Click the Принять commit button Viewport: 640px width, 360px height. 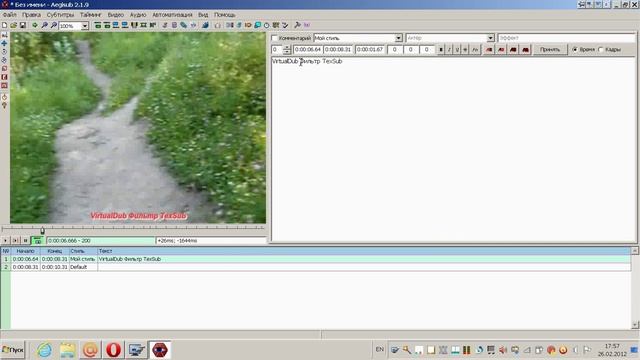pos(550,49)
